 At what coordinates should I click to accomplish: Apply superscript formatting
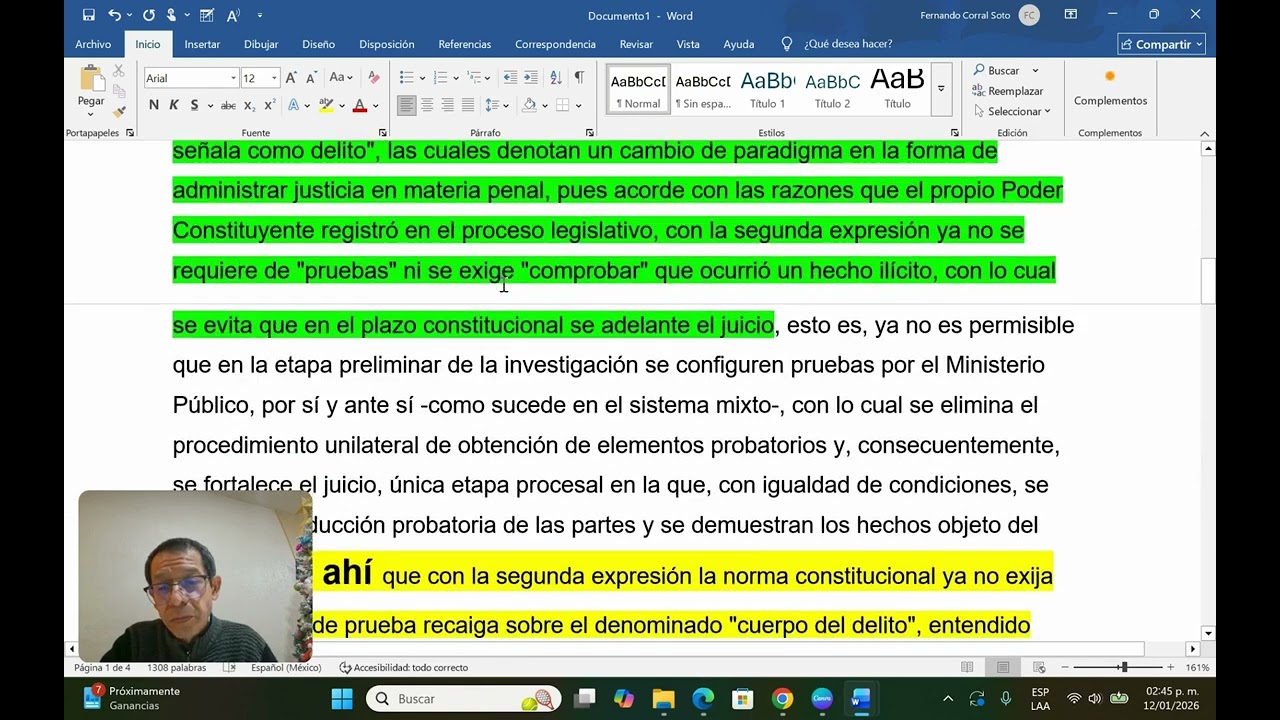pos(270,105)
